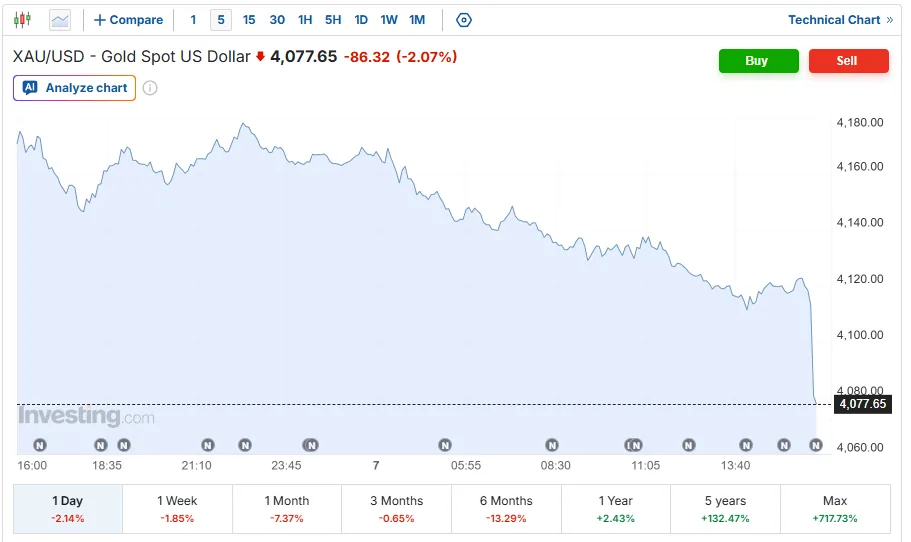Click the 23:45 time axis label
Screen dimensions: 911x542
pyautogui.click(x=286, y=466)
